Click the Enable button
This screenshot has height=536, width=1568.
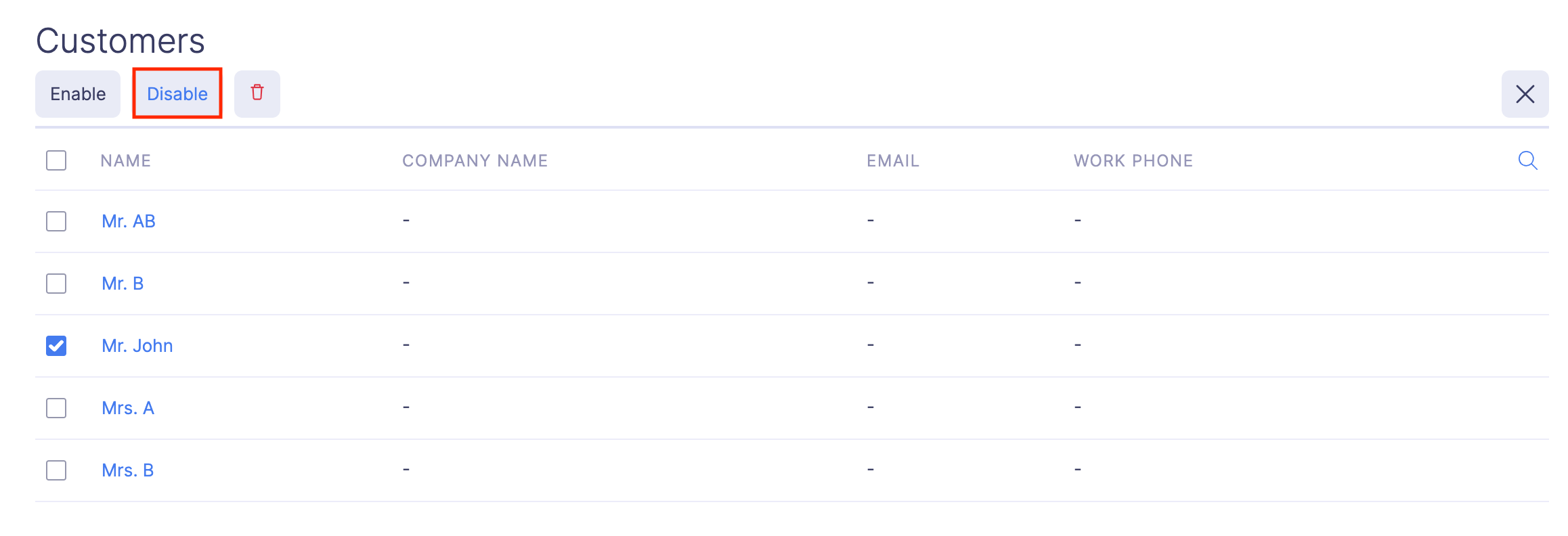click(77, 93)
